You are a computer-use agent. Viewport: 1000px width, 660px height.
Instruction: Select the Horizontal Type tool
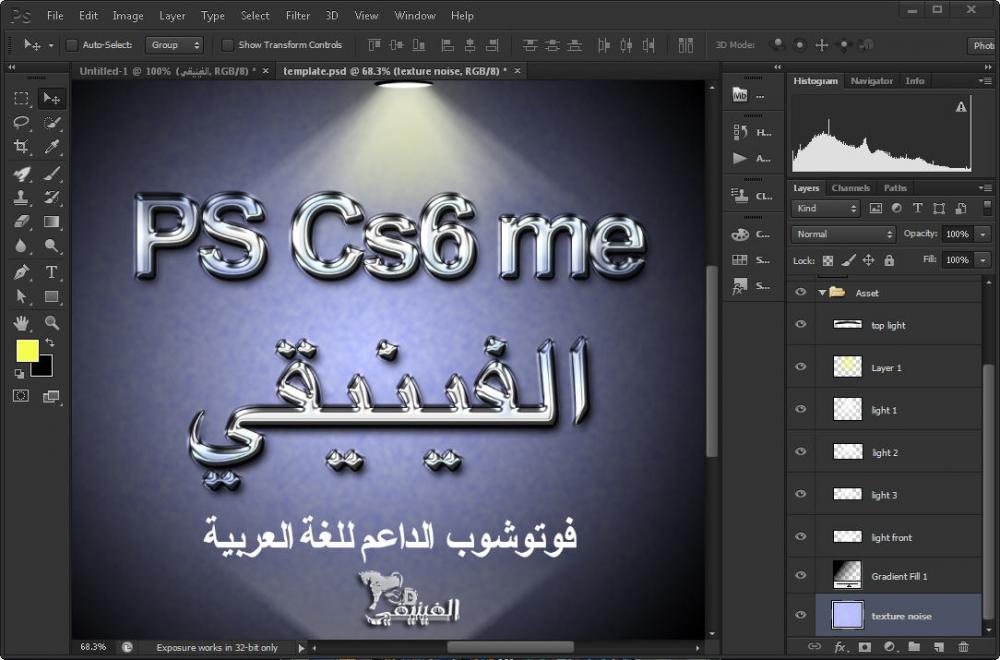coord(52,272)
